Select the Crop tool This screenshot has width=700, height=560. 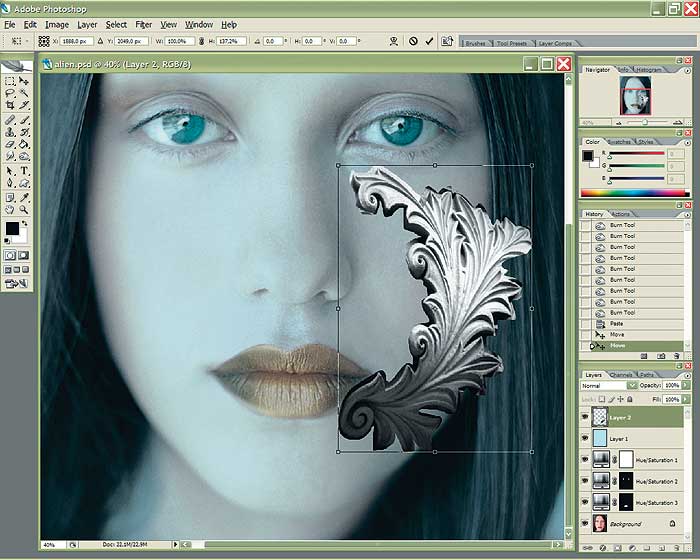(10, 105)
